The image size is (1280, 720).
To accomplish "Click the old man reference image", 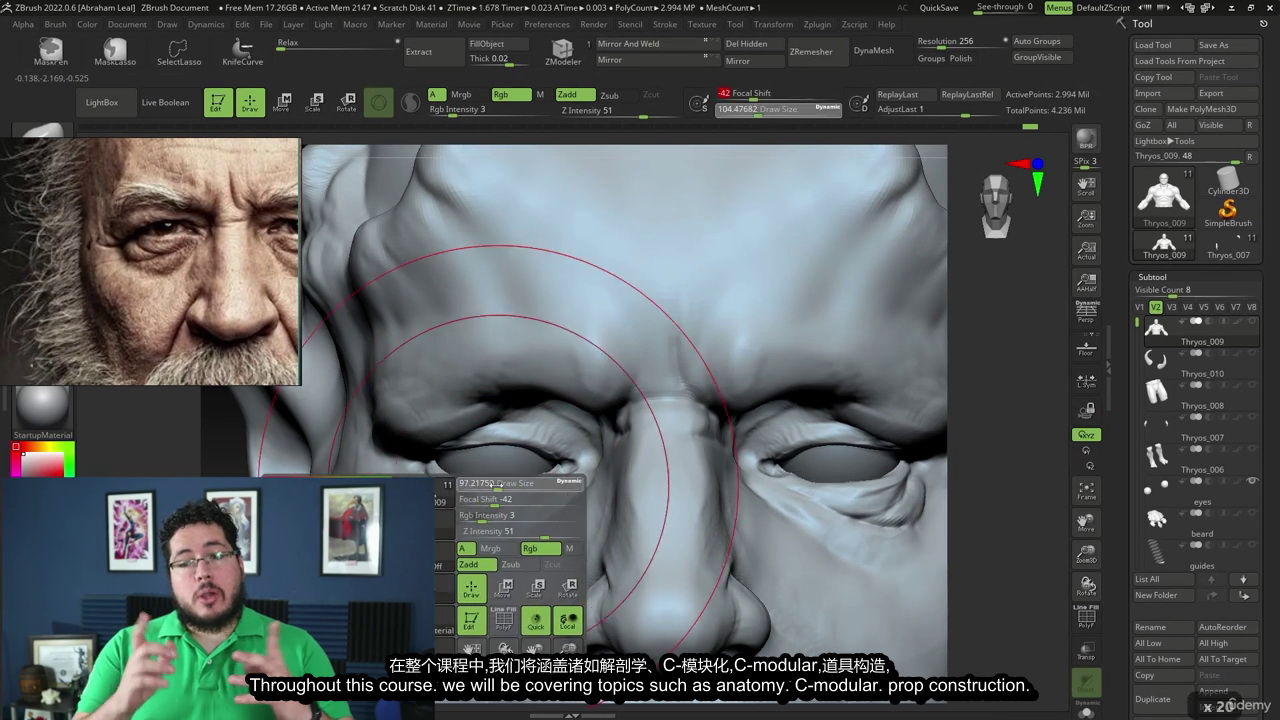I will [x=150, y=262].
